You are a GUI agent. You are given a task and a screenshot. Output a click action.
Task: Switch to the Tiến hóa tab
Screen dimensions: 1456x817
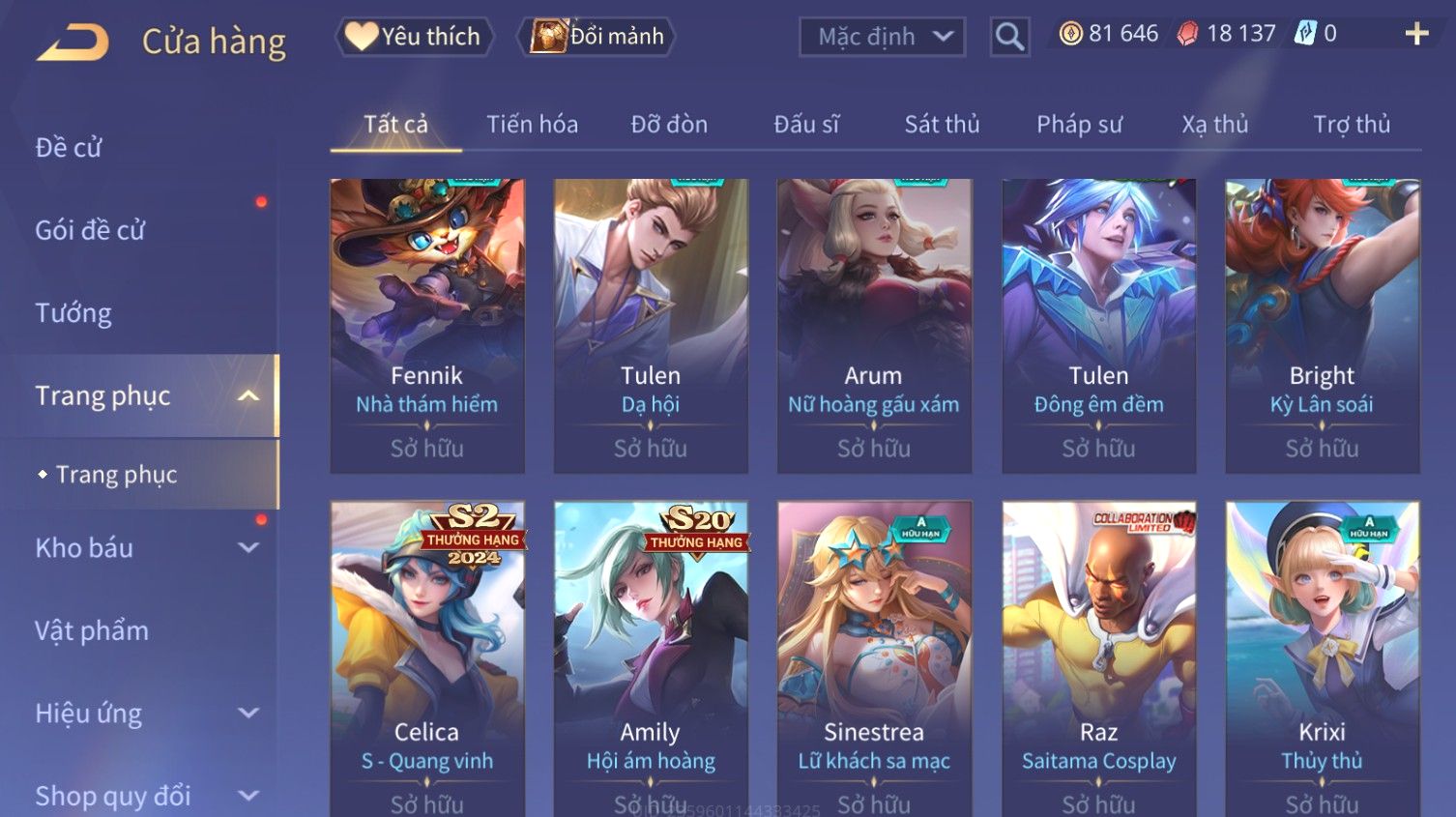pyautogui.click(x=532, y=124)
